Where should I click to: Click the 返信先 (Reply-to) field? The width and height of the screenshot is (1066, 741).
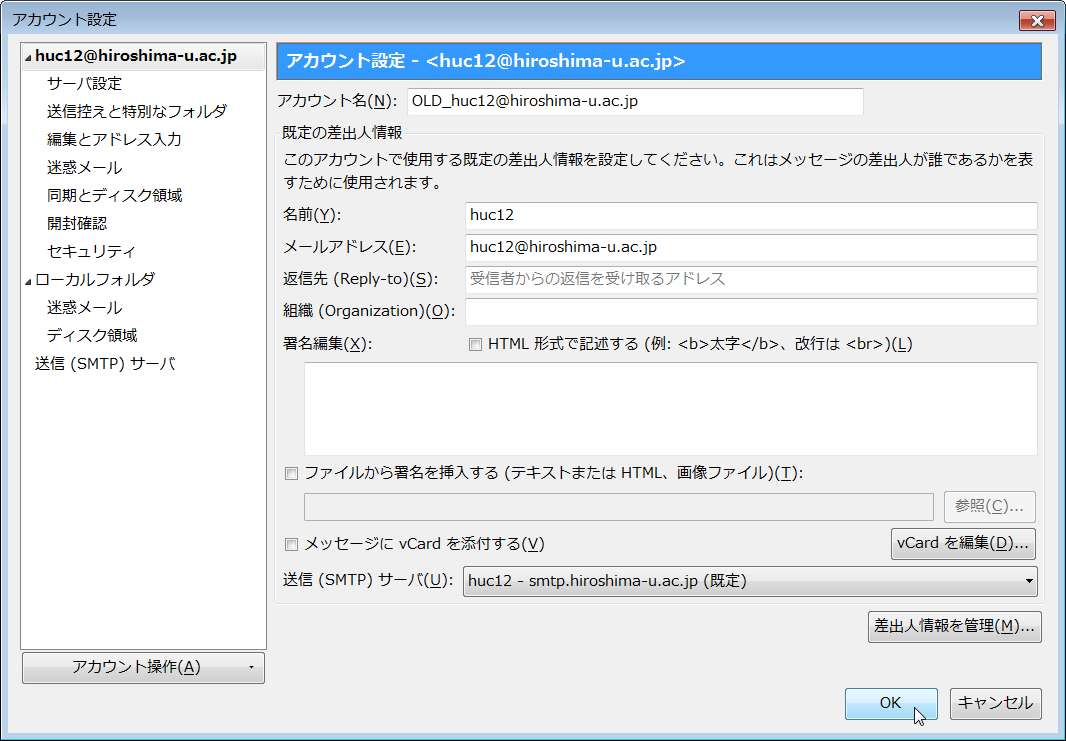coord(751,279)
